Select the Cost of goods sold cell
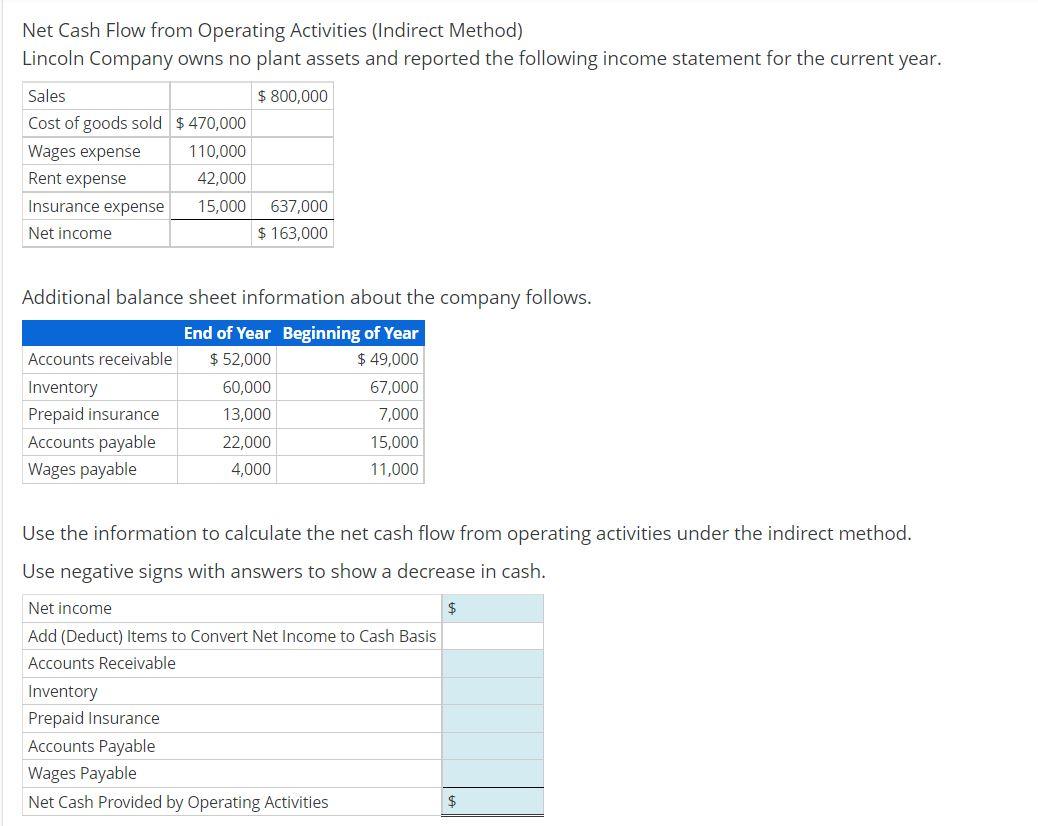The image size is (1038, 826). [x=95, y=123]
